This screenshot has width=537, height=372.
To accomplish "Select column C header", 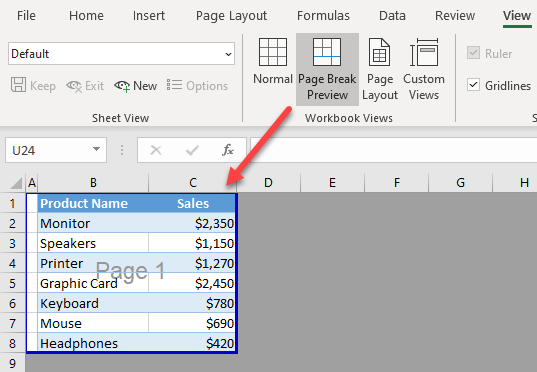I will click(x=193, y=183).
